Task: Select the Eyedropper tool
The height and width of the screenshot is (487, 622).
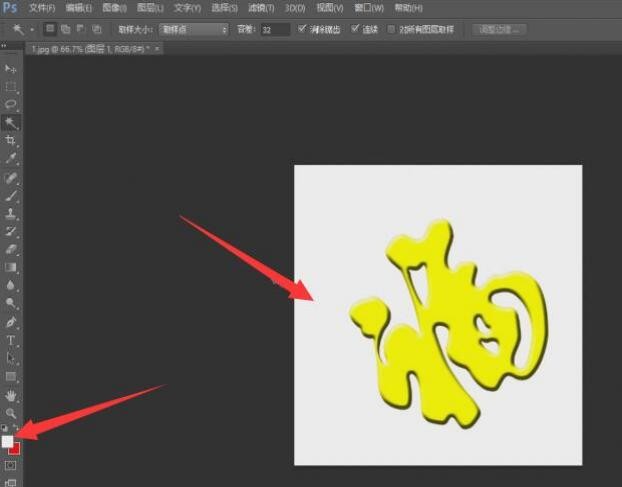Action: tap(11, 158)
